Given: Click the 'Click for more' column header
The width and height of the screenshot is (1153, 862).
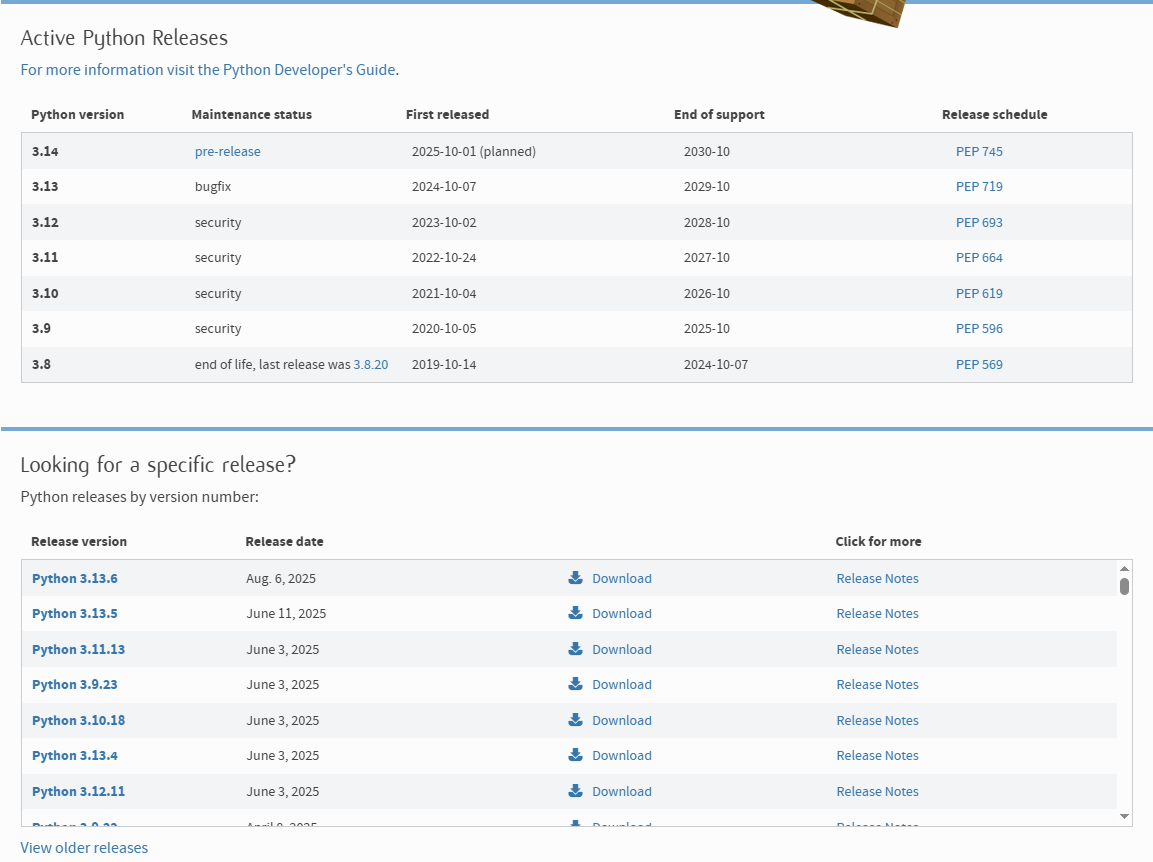Looking at the screenshot, I should pyautogui.click(x=878, y=541).
